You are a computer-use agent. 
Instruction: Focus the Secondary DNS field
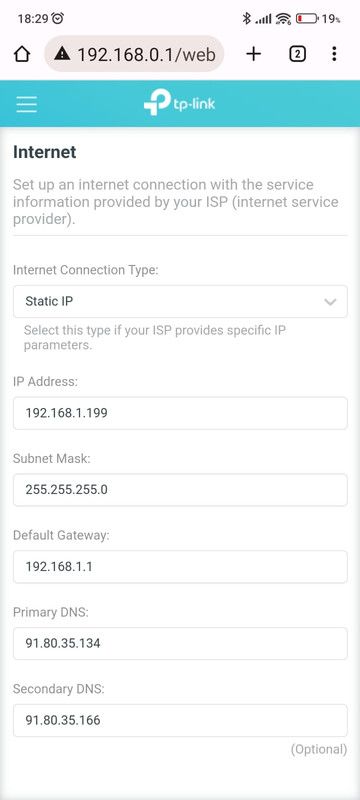180,720
